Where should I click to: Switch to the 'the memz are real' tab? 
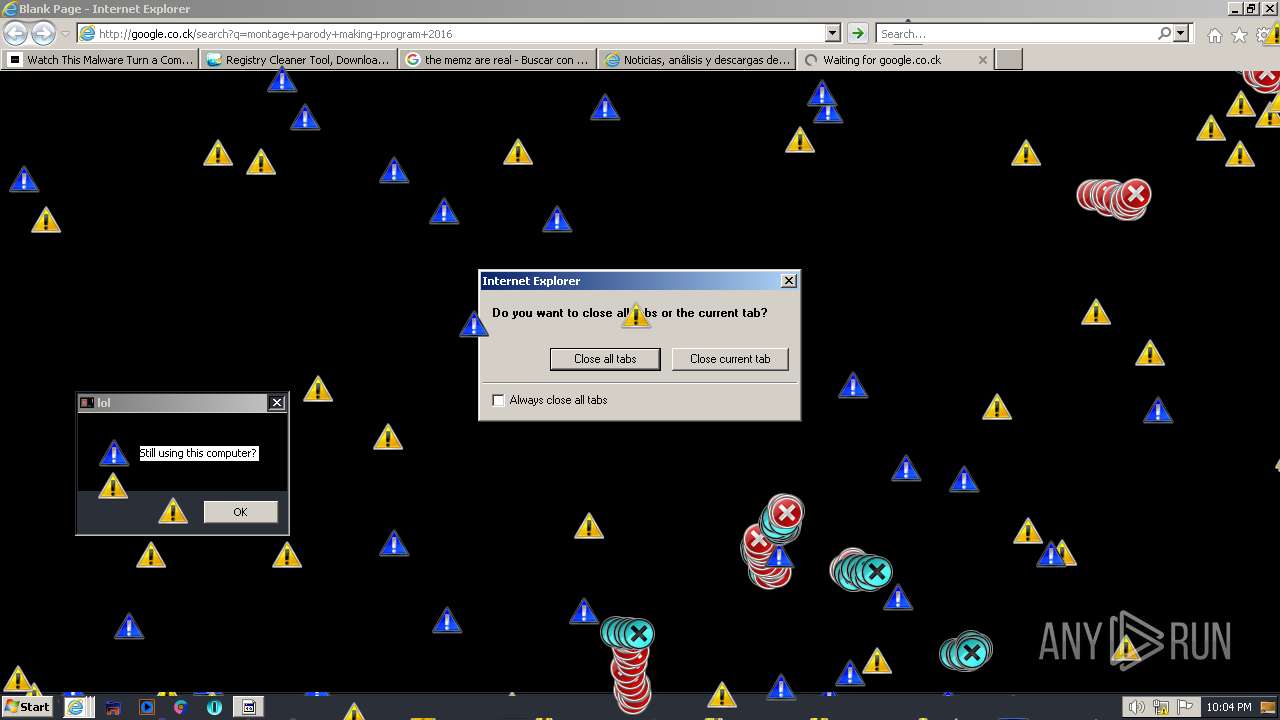coord(498,60)
